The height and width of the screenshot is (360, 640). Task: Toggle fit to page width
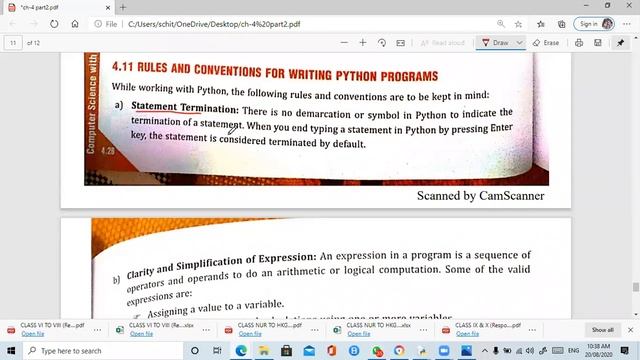(400, 42)
